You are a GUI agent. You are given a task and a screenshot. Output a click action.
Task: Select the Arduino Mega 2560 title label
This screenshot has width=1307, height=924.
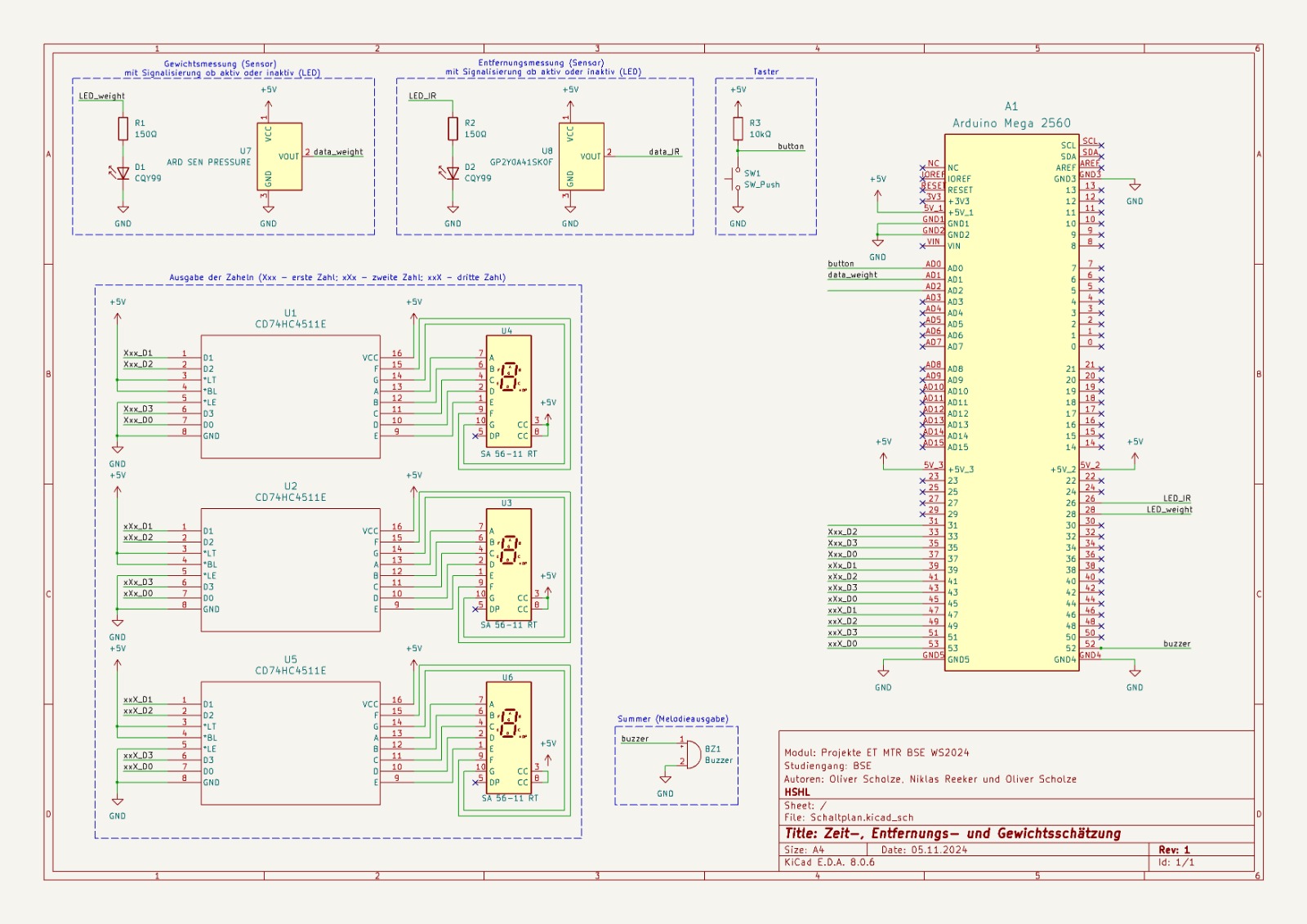pos(1011,123)
